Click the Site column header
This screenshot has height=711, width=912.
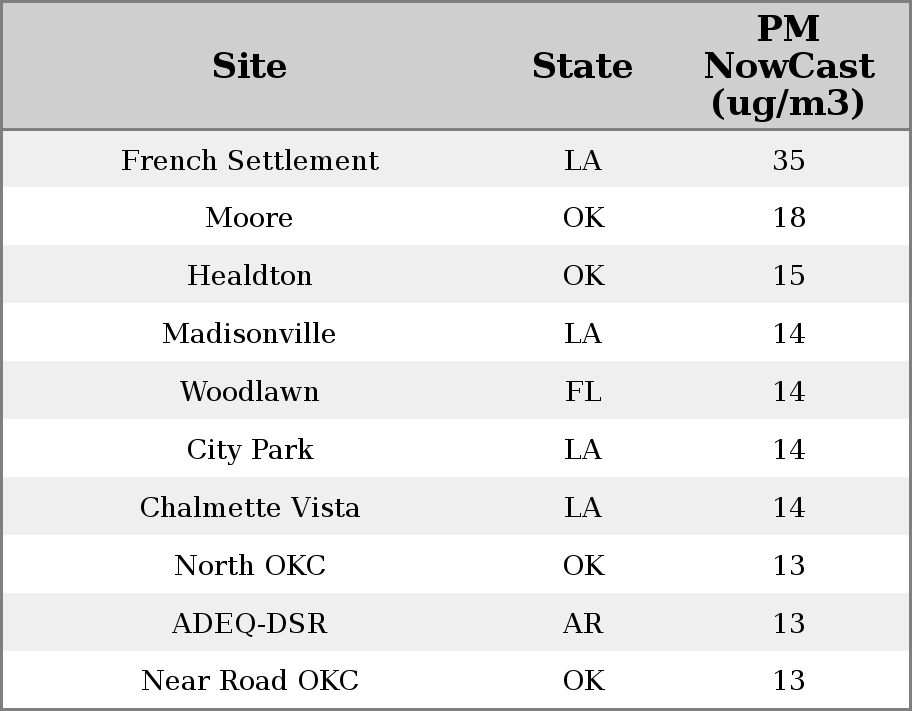[249, 66]
